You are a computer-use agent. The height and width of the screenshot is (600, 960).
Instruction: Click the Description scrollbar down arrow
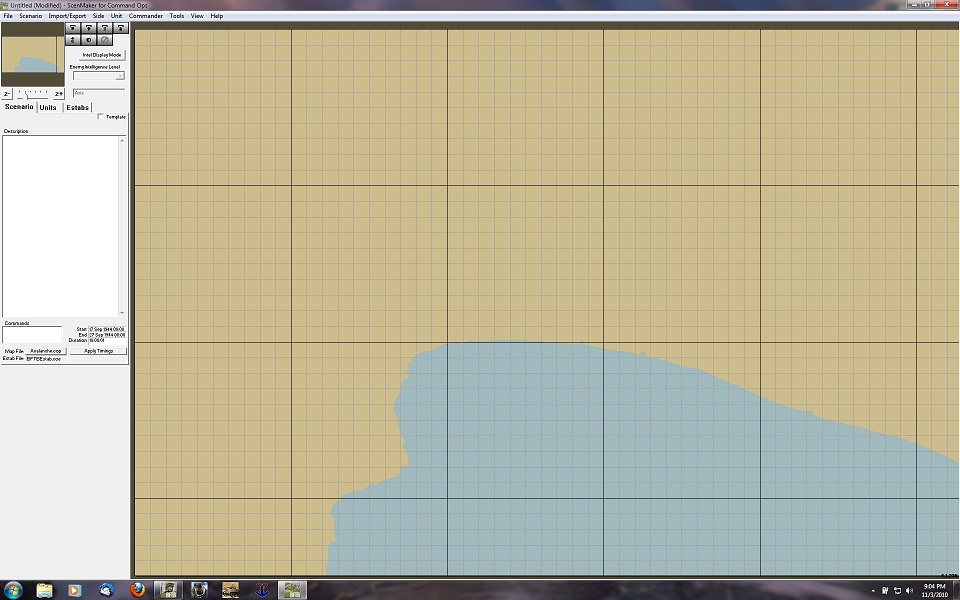tap(122, 313)
